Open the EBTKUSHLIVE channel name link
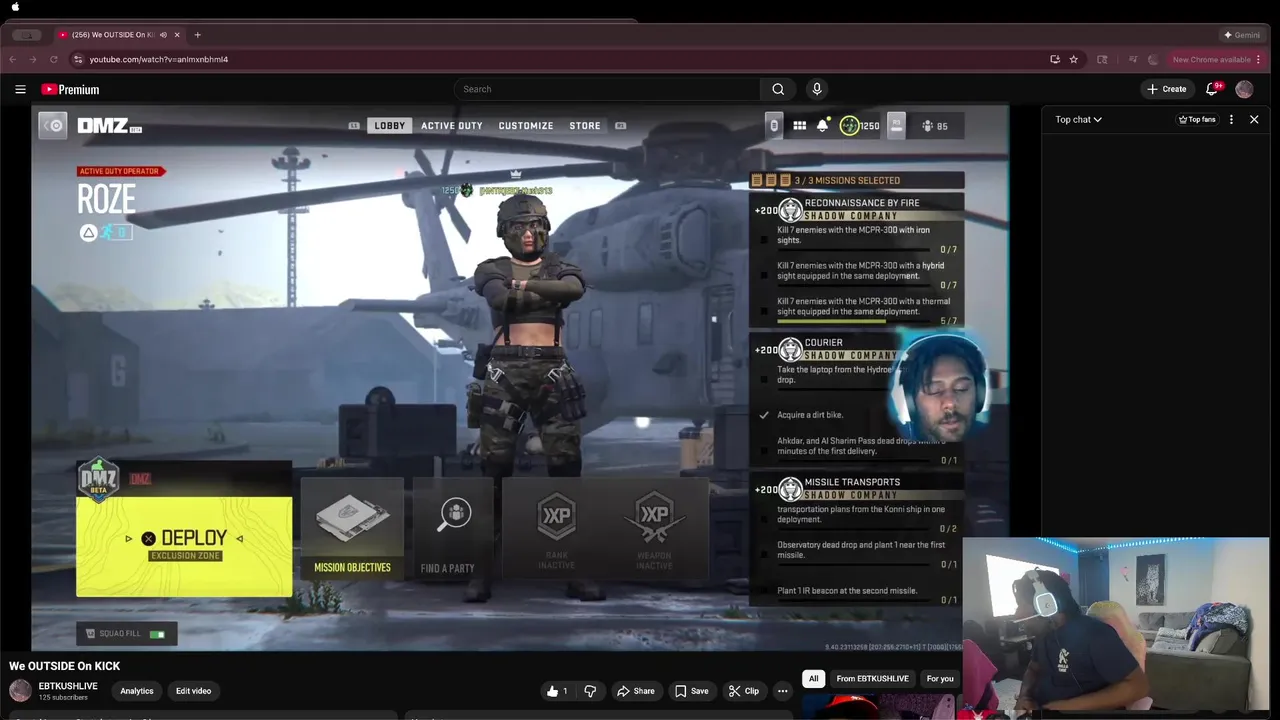This screenshot has height=720, width=1280. click(x=68, y=686)
